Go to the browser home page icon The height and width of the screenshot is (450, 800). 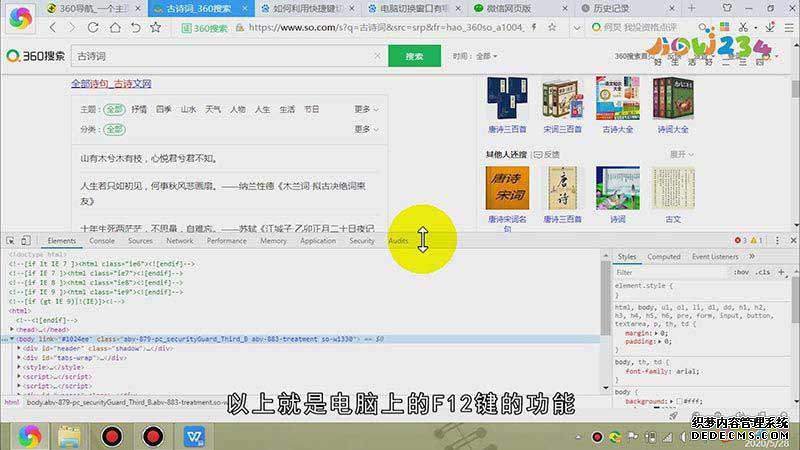point(115,27)
